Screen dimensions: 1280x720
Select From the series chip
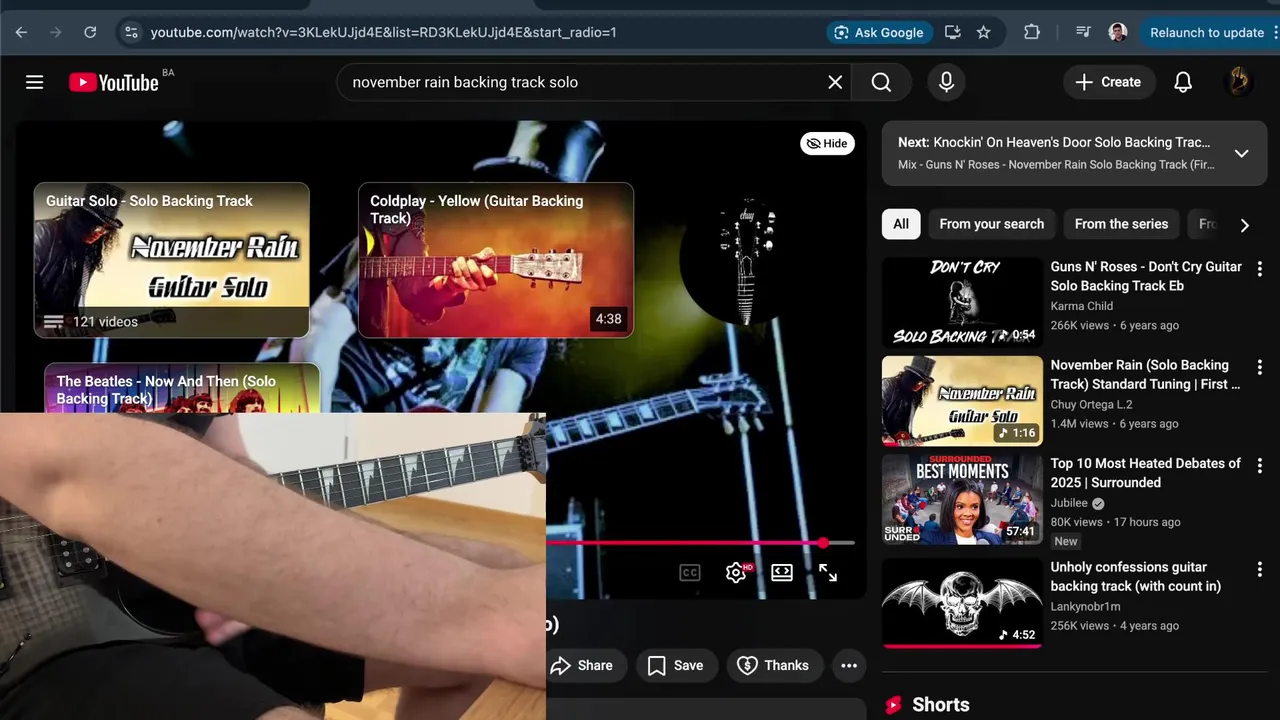tap(1121, 224)
